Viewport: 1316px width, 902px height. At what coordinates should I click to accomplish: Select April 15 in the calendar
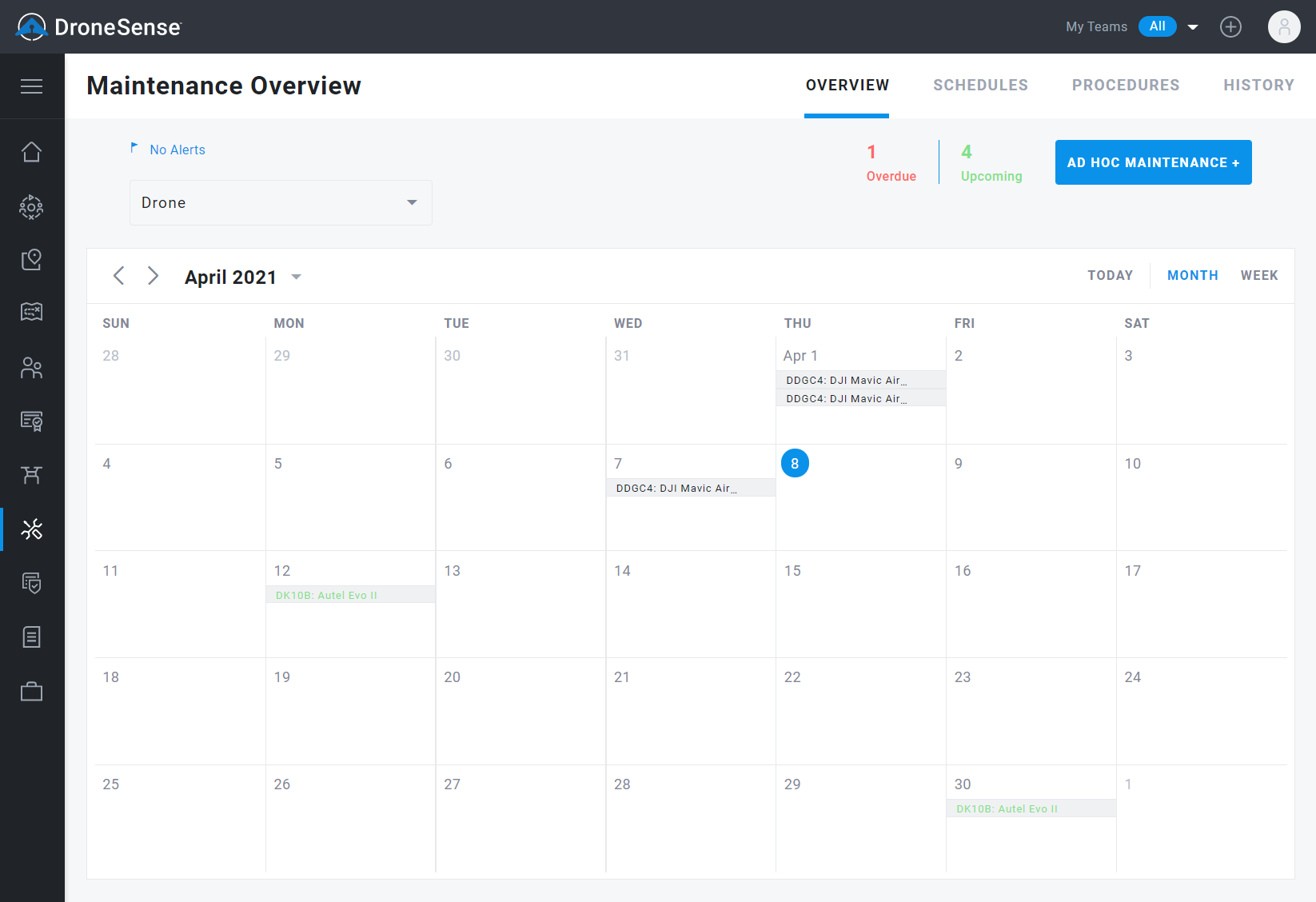click(792, 571)
